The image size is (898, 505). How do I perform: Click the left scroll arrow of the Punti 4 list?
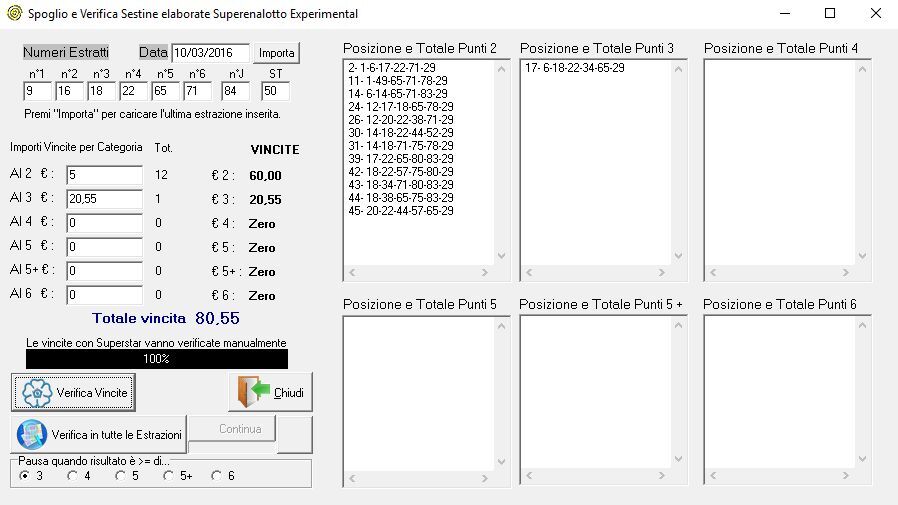coord(713,272)
